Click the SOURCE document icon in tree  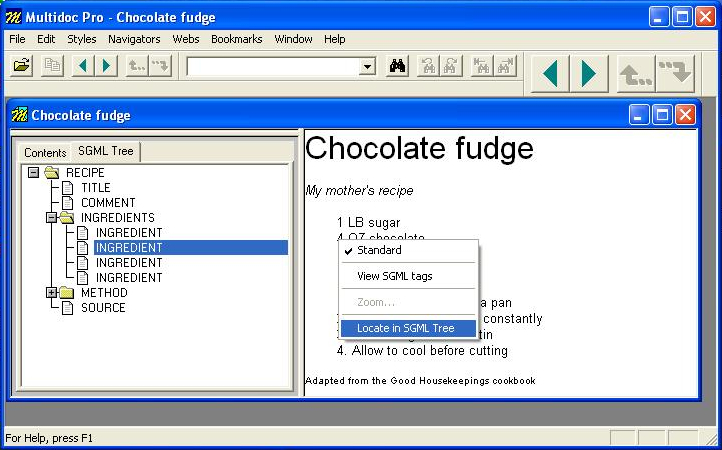click(67, 308)
